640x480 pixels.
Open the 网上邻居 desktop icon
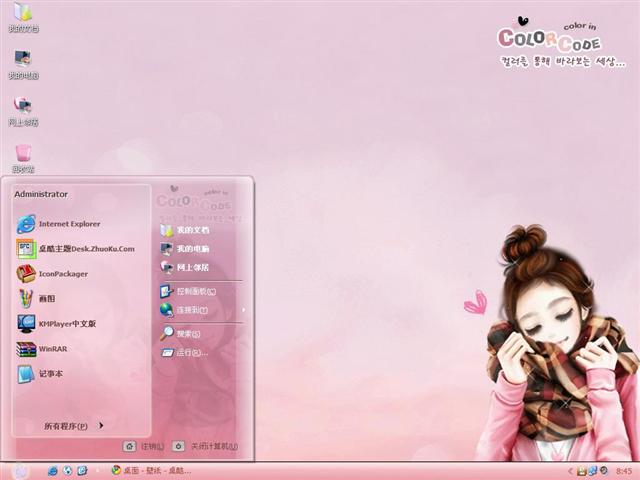(23, 111)
